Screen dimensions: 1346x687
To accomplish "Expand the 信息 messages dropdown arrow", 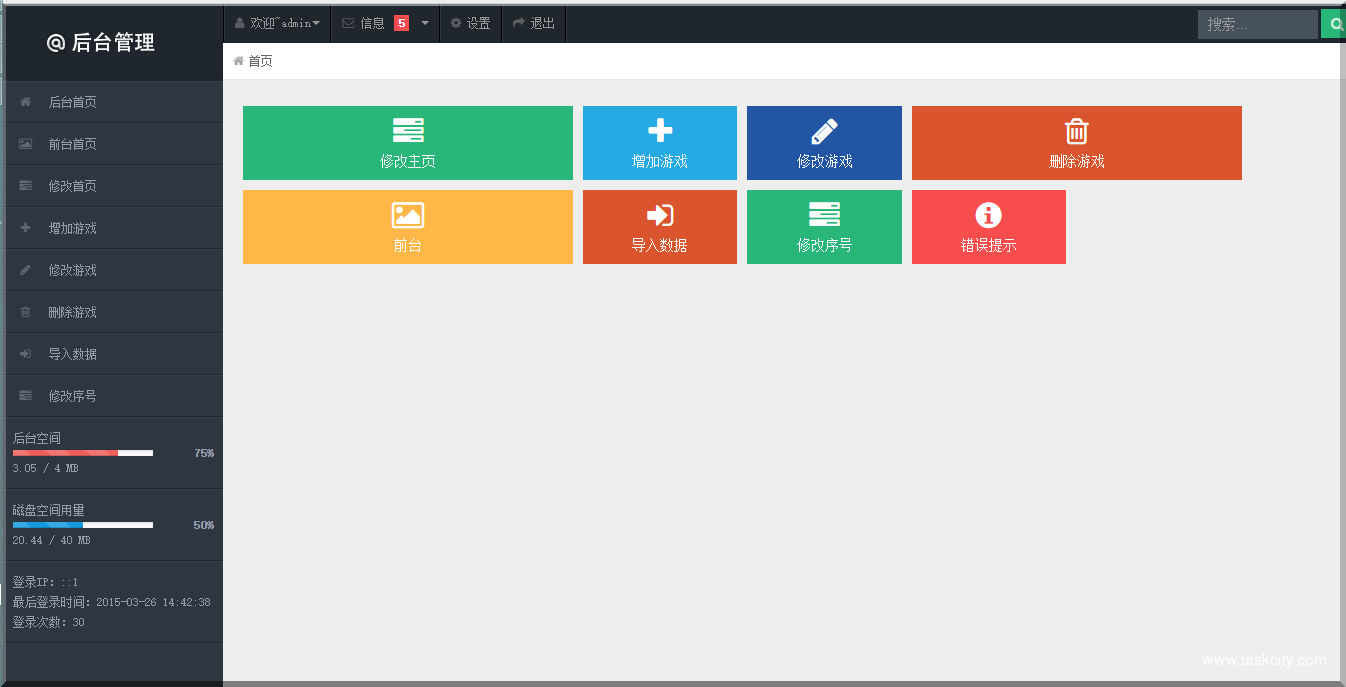I will tap(425, 23).
